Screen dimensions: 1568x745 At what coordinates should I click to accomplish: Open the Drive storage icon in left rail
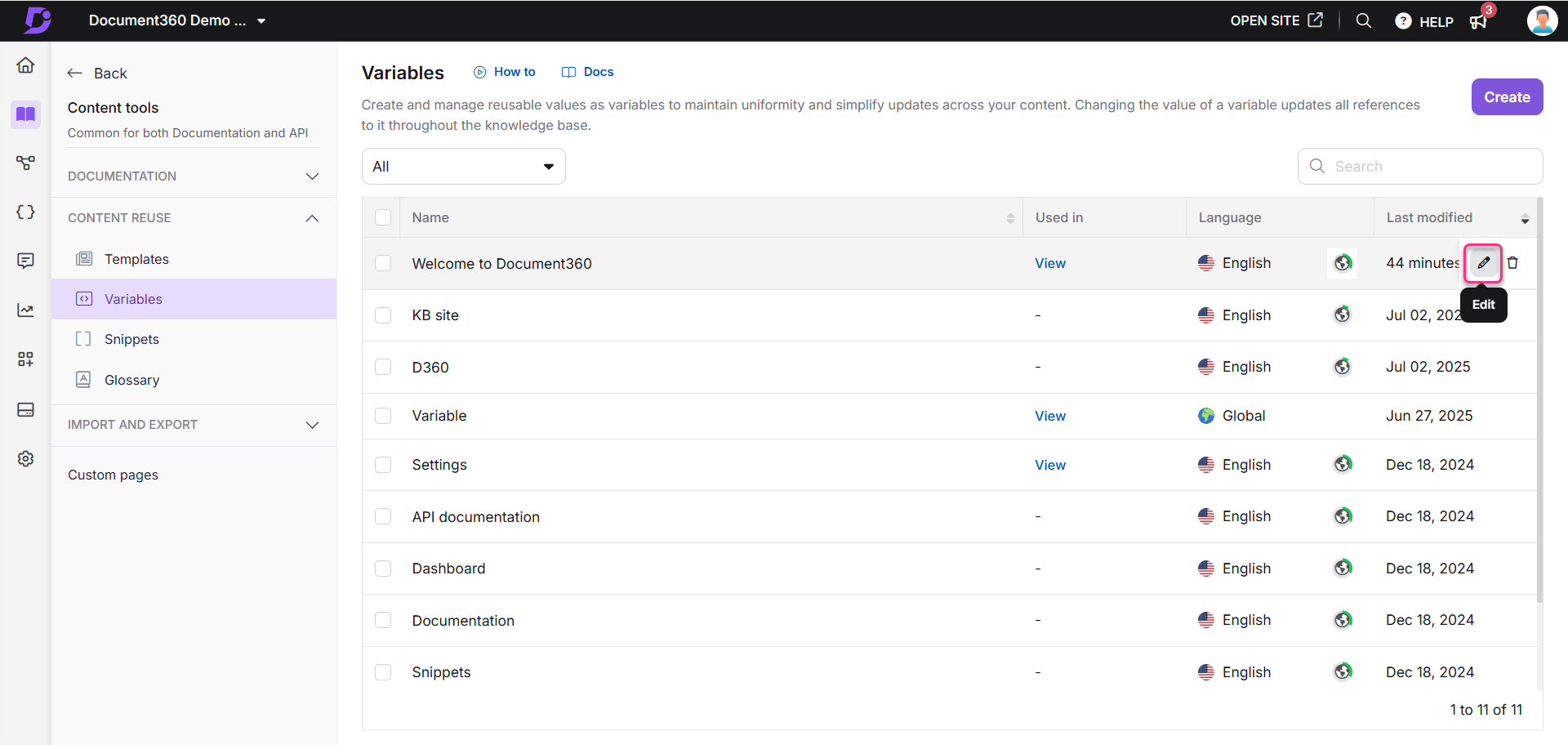coord(25,409)
